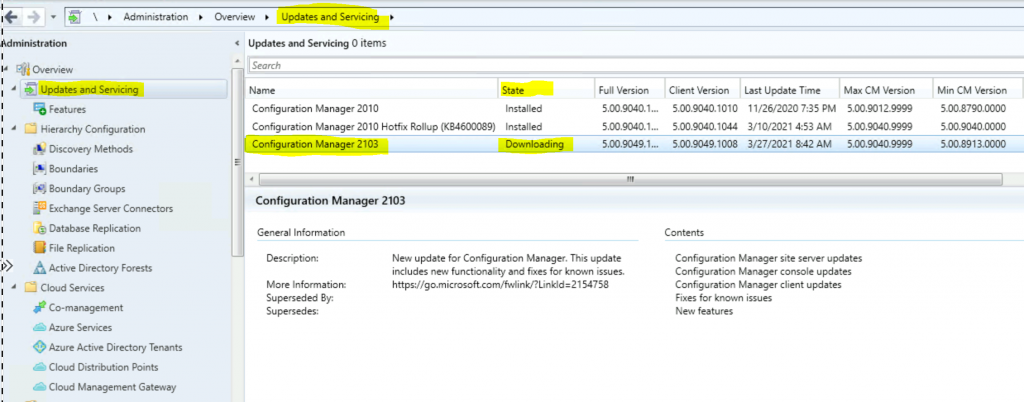1024x402 pixels.
Task: Sort the list by Name column header
Action: coord(372,90)
